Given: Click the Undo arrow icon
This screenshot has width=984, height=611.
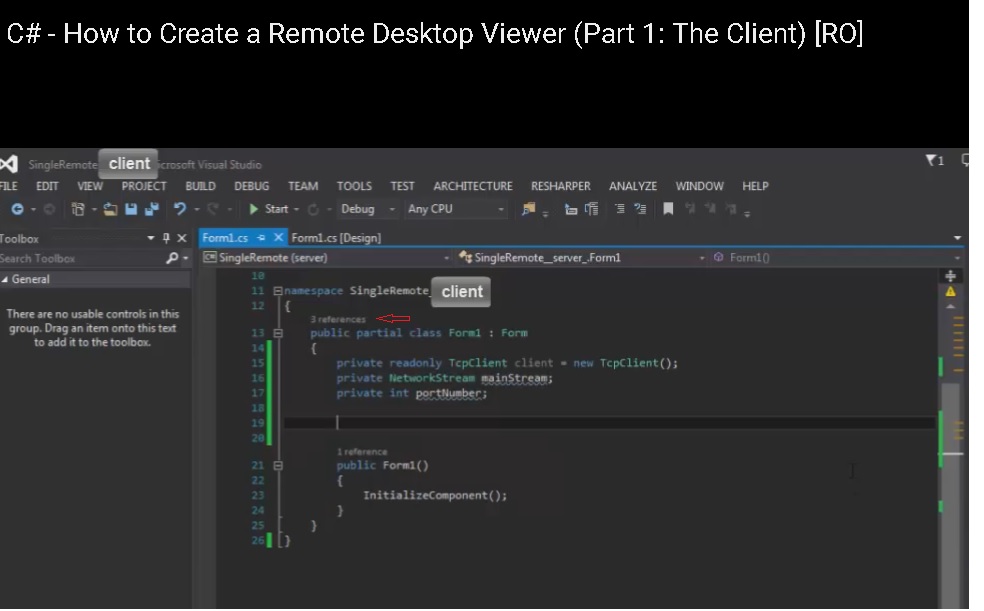Looking at the screenshot, I should coord(180,209).
